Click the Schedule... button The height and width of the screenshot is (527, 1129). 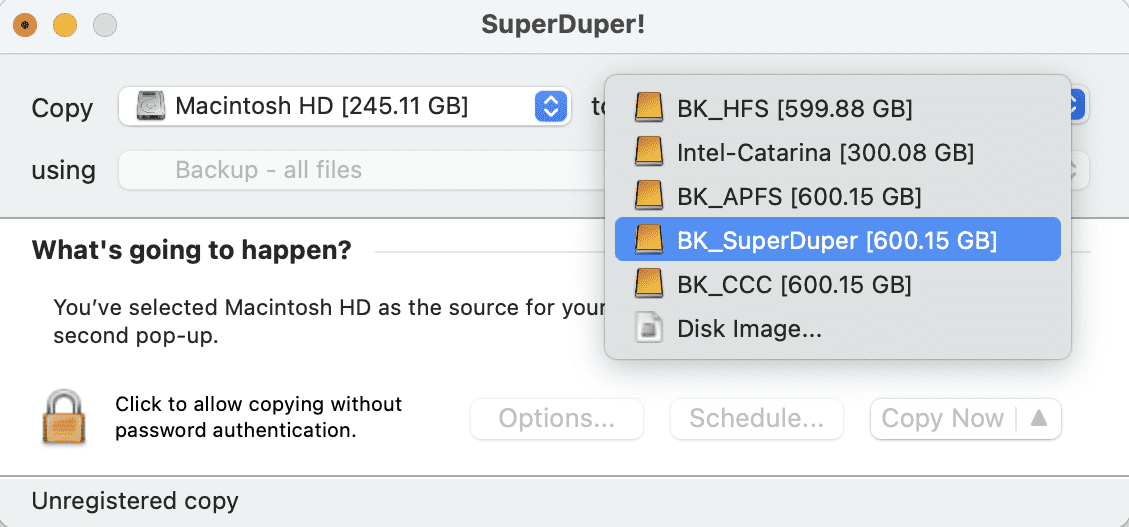click(x=757, y=418)
